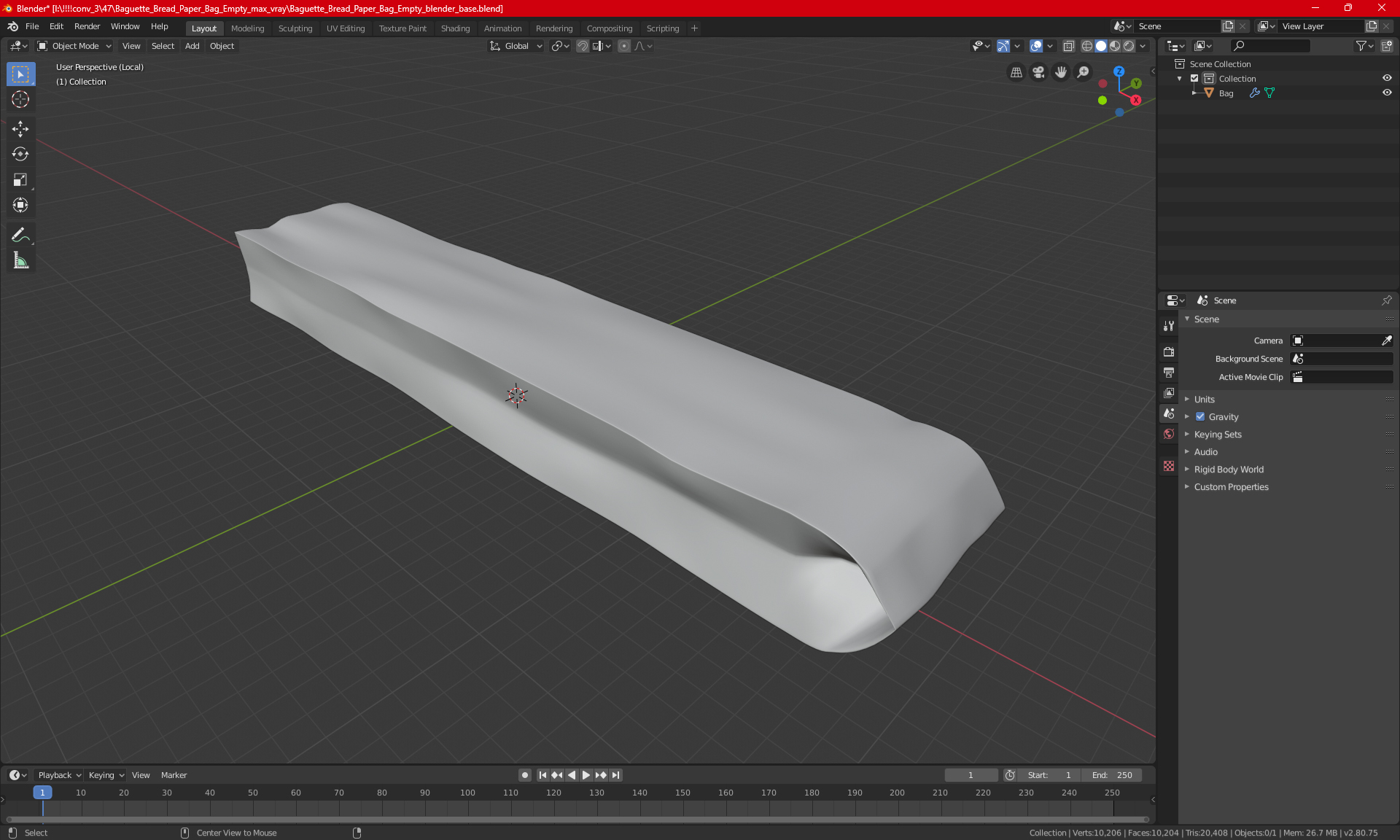Click the Blender logo menu

pos(12,26)
